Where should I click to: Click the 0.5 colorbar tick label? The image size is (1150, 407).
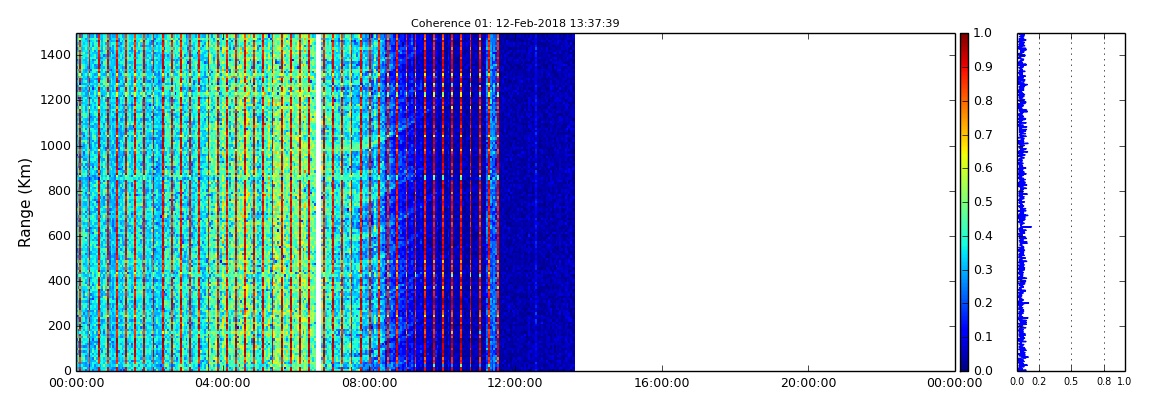click(981, 202)
